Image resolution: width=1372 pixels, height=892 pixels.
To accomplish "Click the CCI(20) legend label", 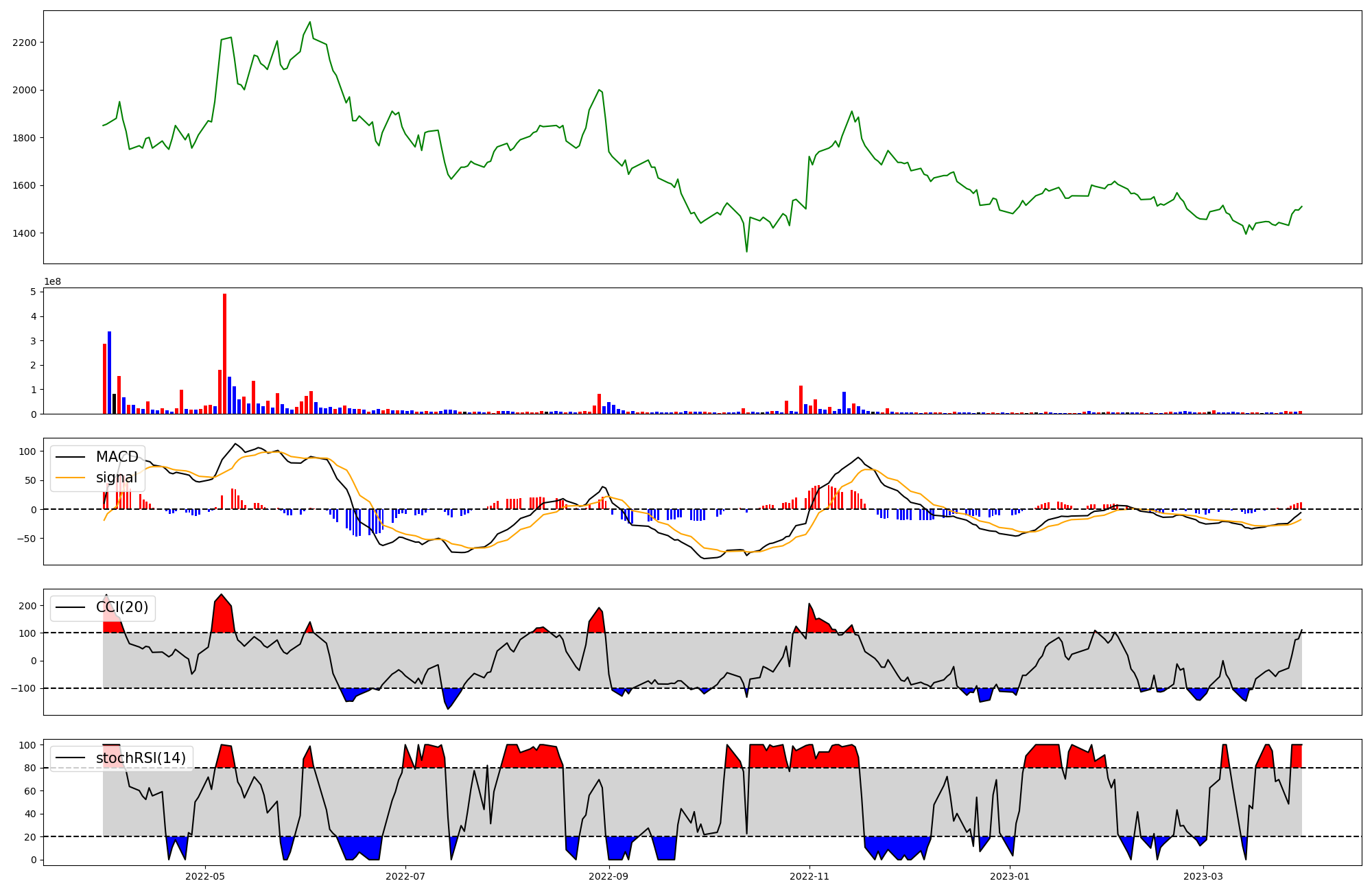I will point(121,607).
